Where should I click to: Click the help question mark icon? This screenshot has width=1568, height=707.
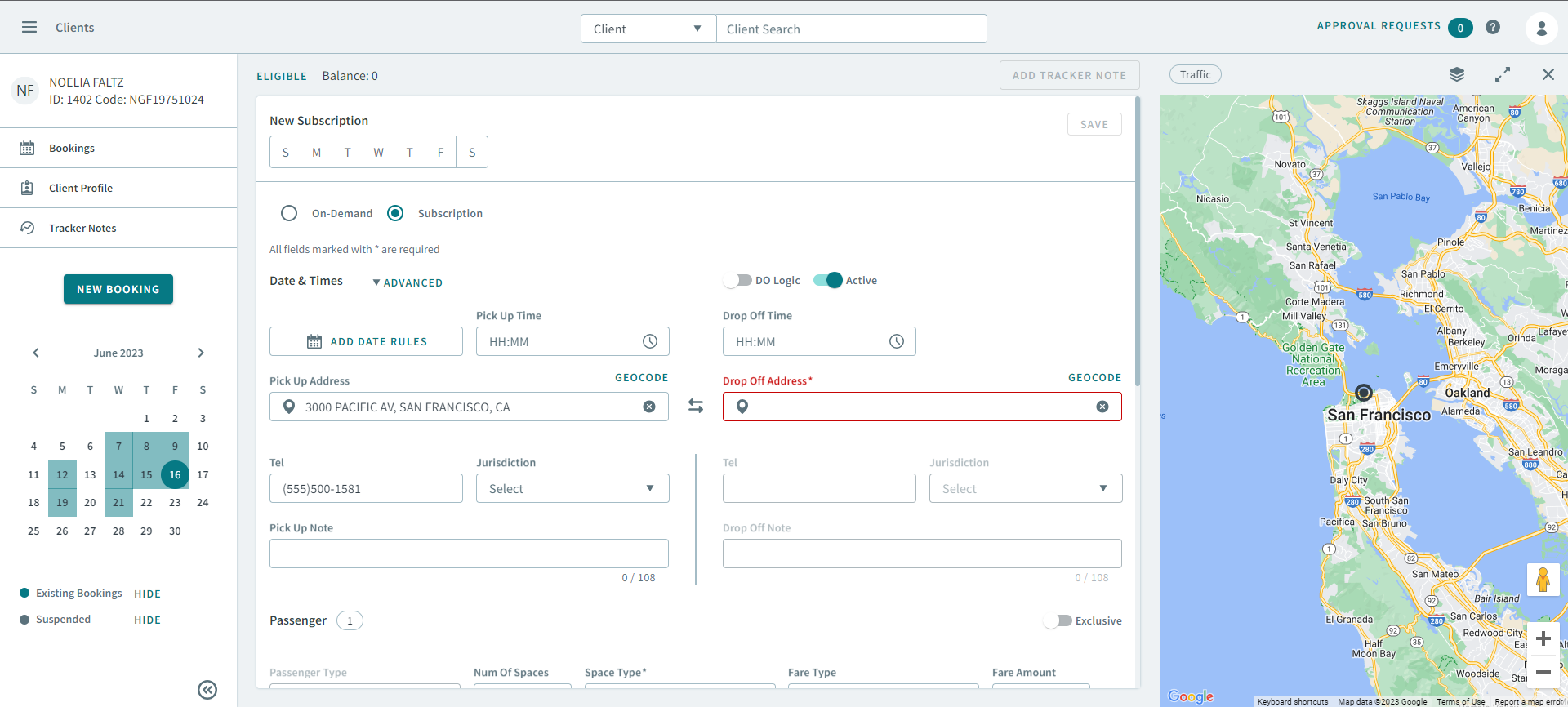[1493, 27]
